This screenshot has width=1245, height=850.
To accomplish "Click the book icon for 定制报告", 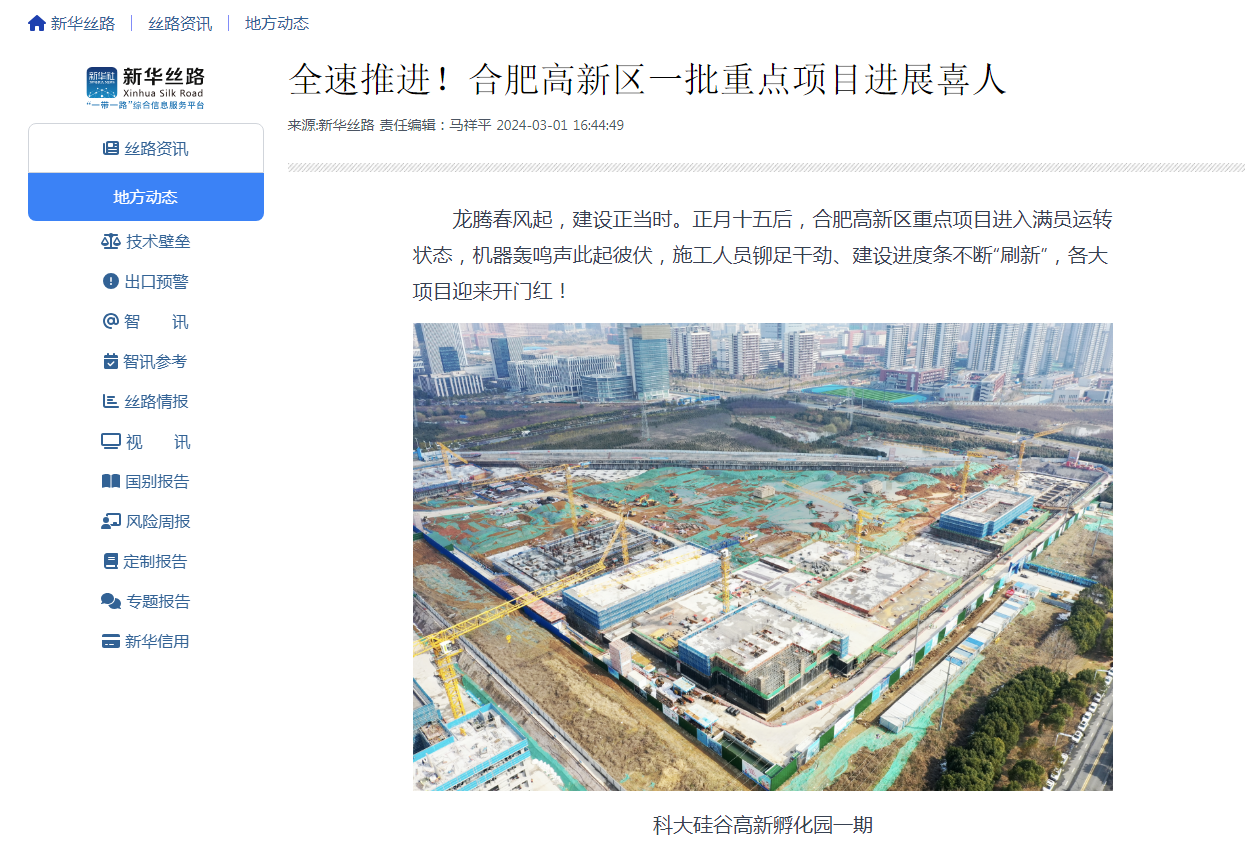I will (x=111, y=561).
